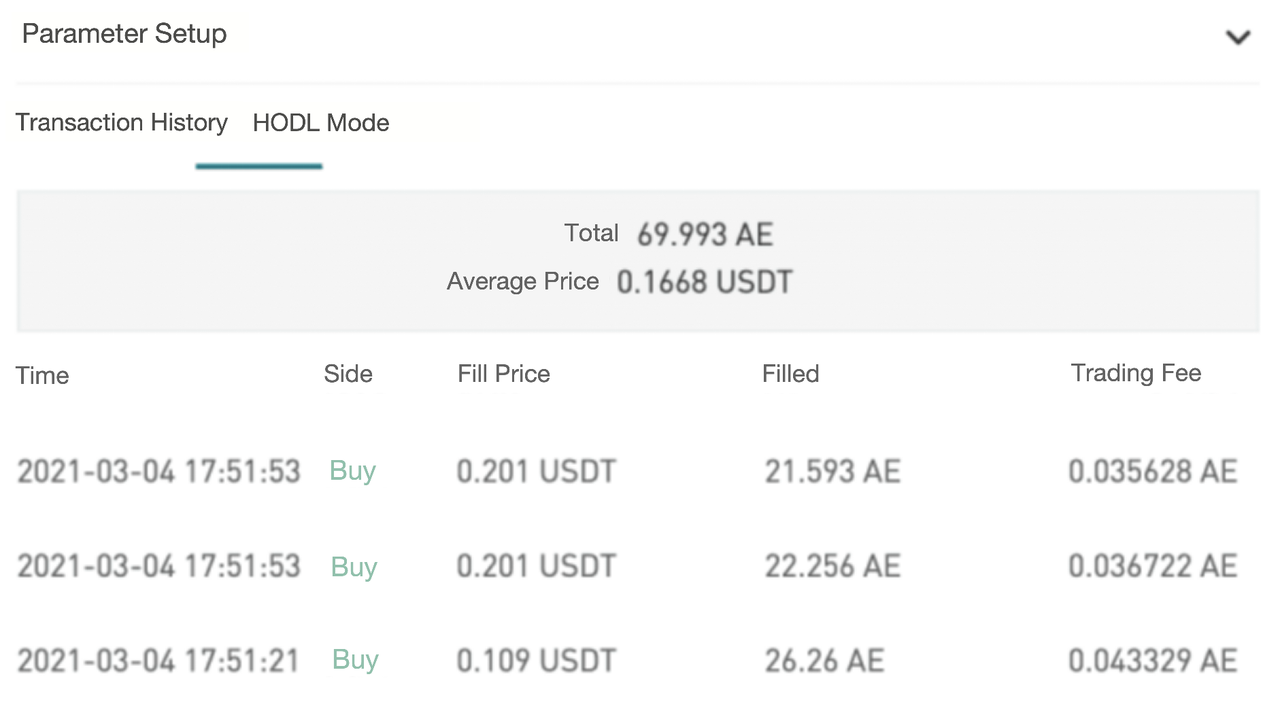Select the 21.593 AE filled amount

(832, 471)
